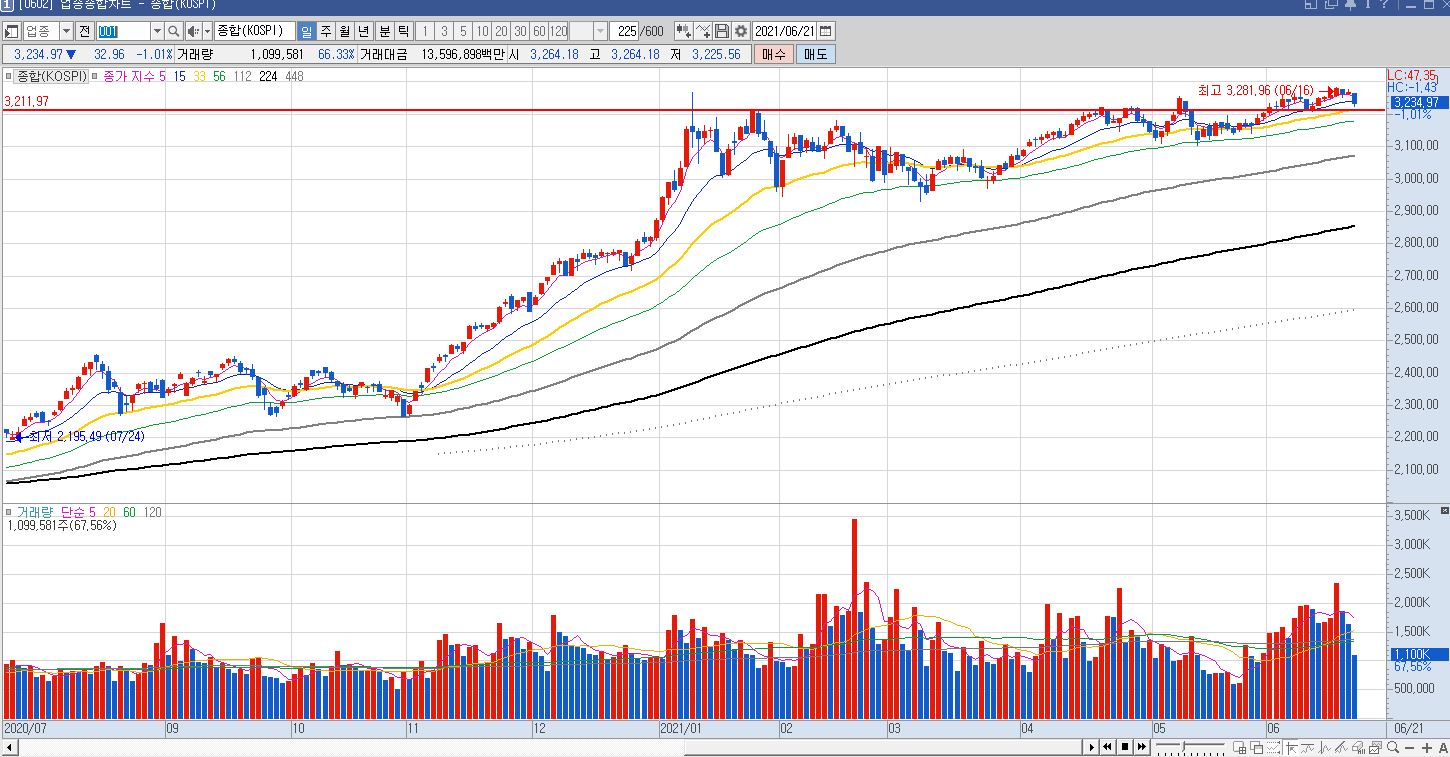This screenshot has width=1450, height=757.
Task: Select the 일 daily period button
Action: click(x=306, y=31)
